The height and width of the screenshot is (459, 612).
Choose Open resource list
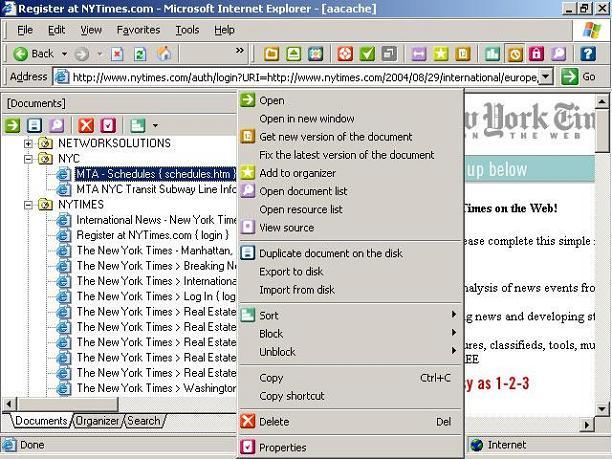(x=349, y=209)
